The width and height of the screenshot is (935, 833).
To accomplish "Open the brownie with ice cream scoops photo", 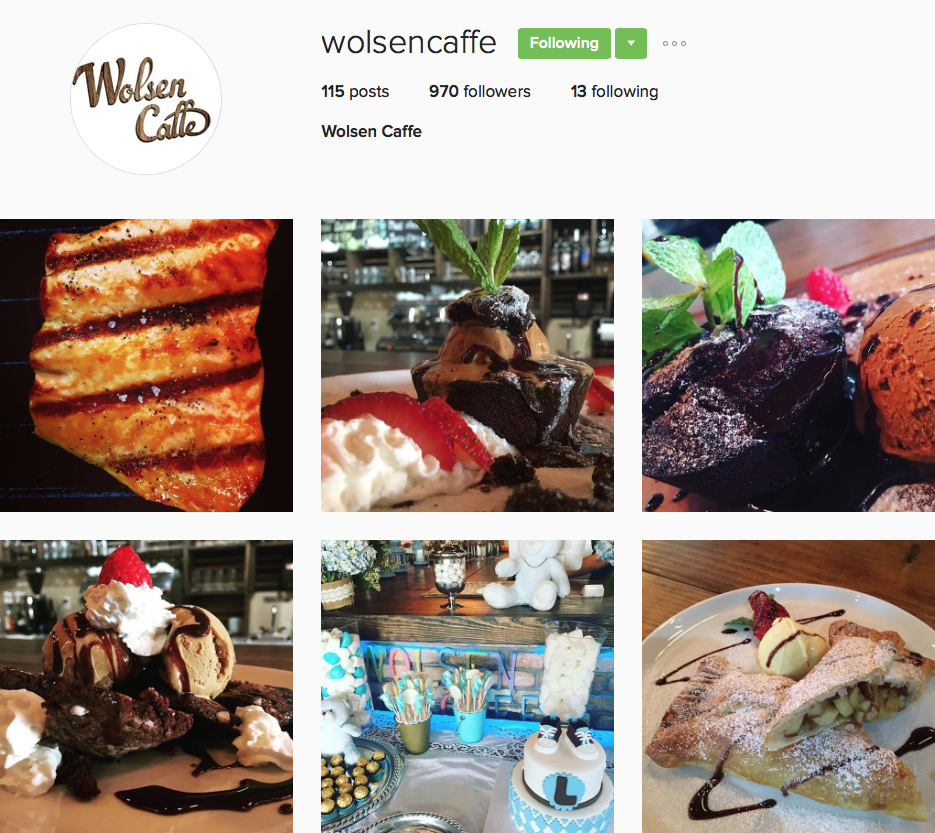I will coord(146,686).
